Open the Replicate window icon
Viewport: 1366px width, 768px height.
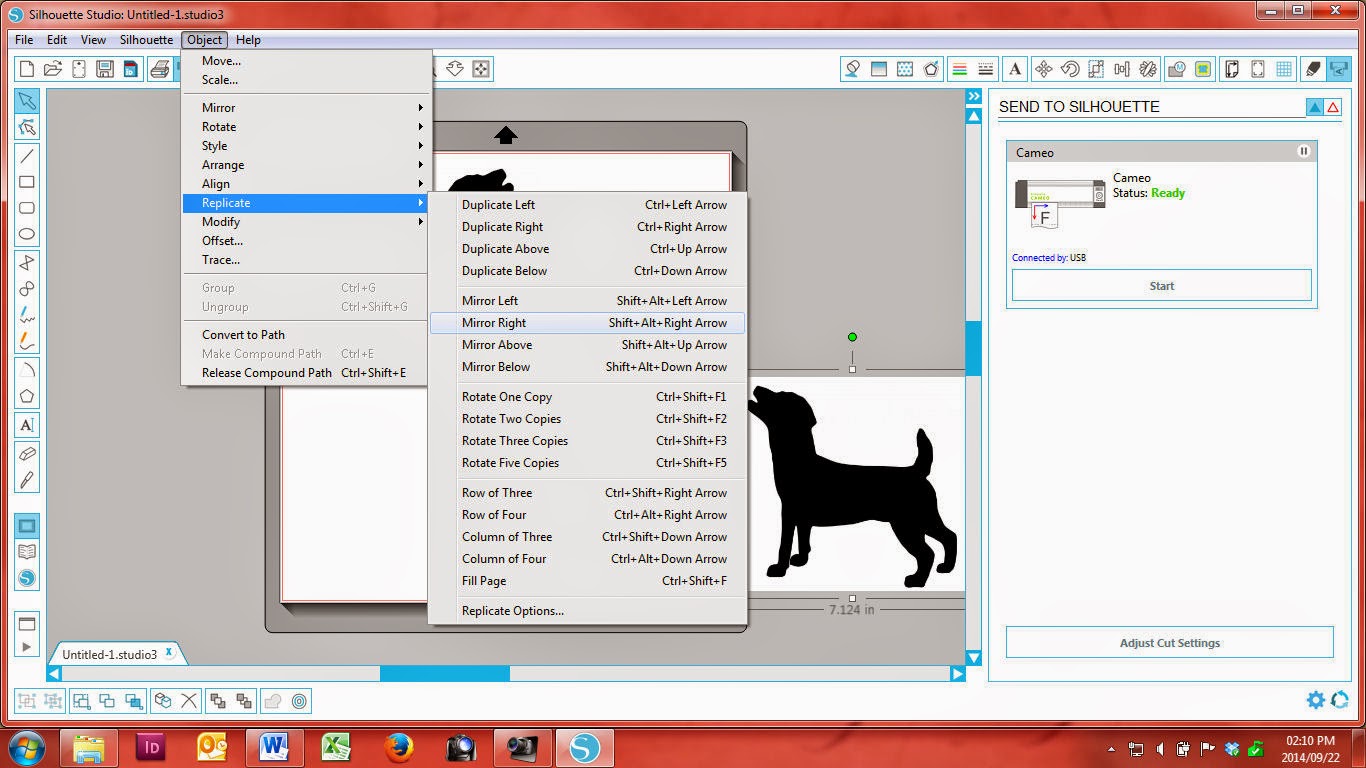[1148, 69]
